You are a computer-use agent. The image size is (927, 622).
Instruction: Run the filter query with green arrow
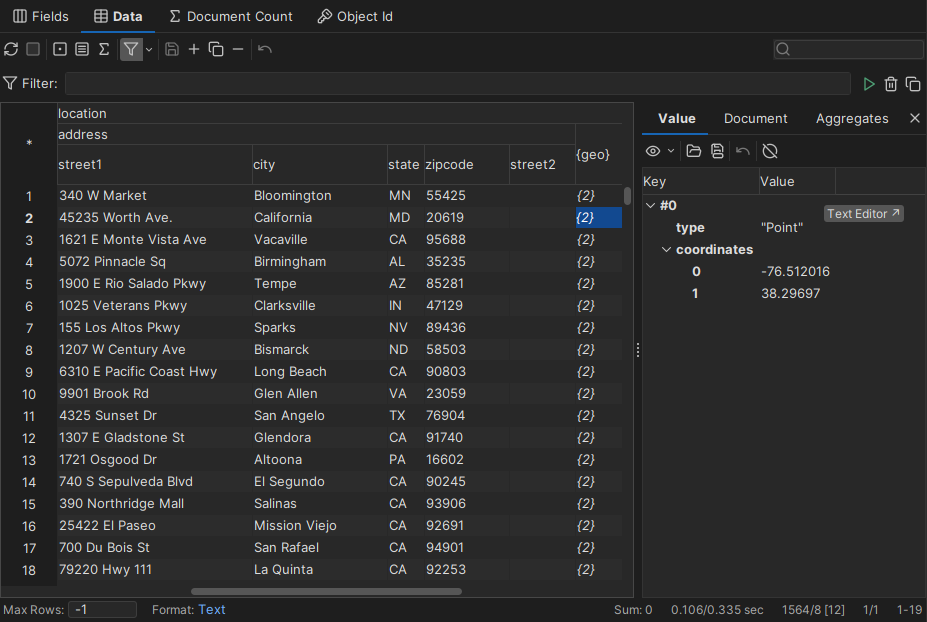(x=869, y=84)
